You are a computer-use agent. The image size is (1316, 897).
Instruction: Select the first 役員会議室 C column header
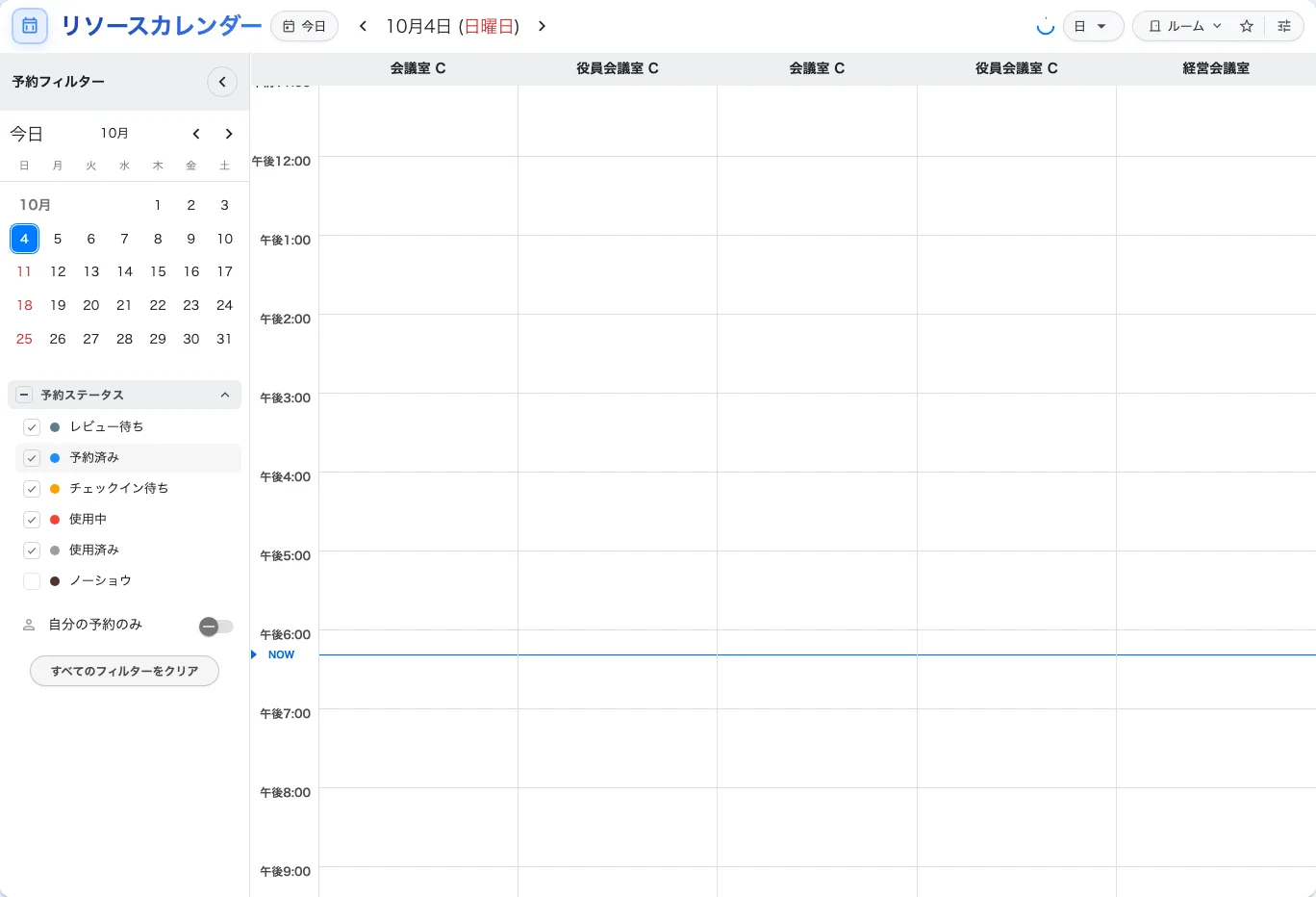pos(618,68)
